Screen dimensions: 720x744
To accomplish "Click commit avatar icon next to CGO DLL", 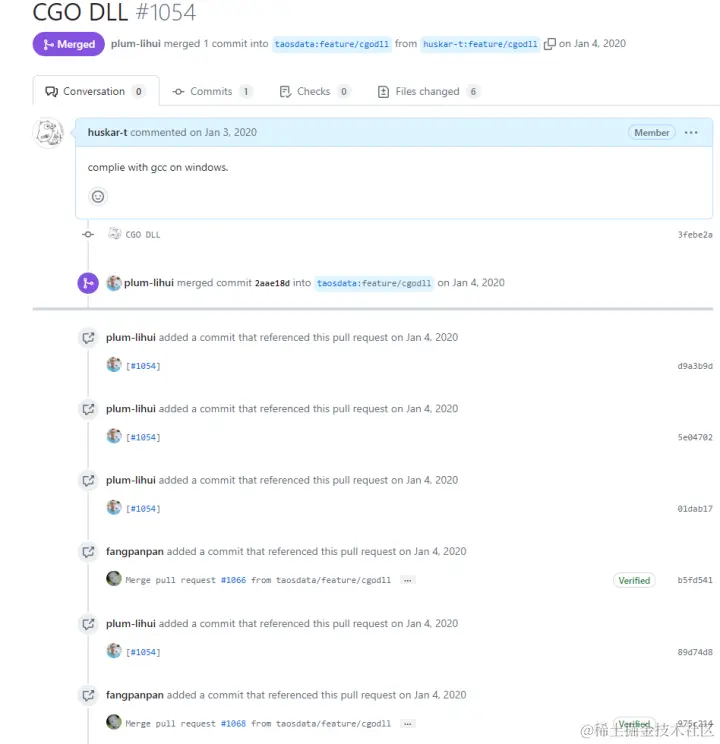I will click(x=114, y=233).
